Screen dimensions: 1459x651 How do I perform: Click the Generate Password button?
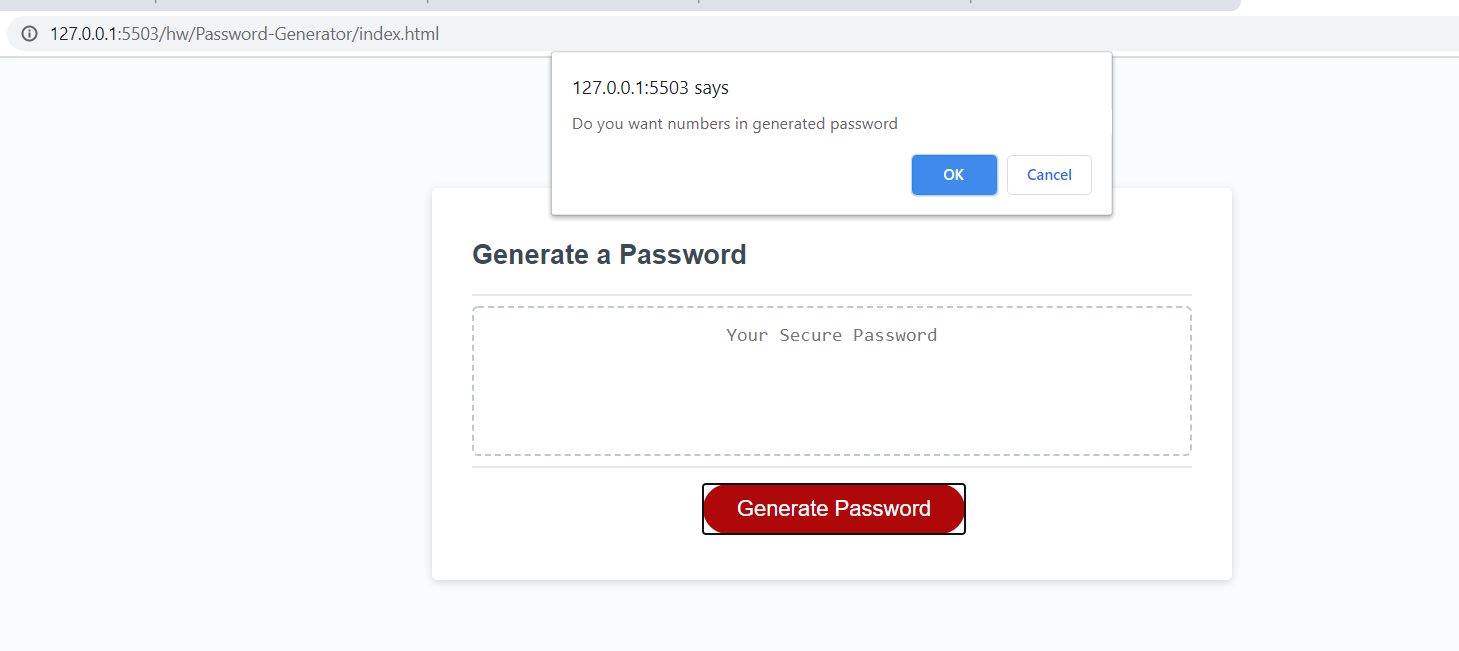tap(833, 508)
